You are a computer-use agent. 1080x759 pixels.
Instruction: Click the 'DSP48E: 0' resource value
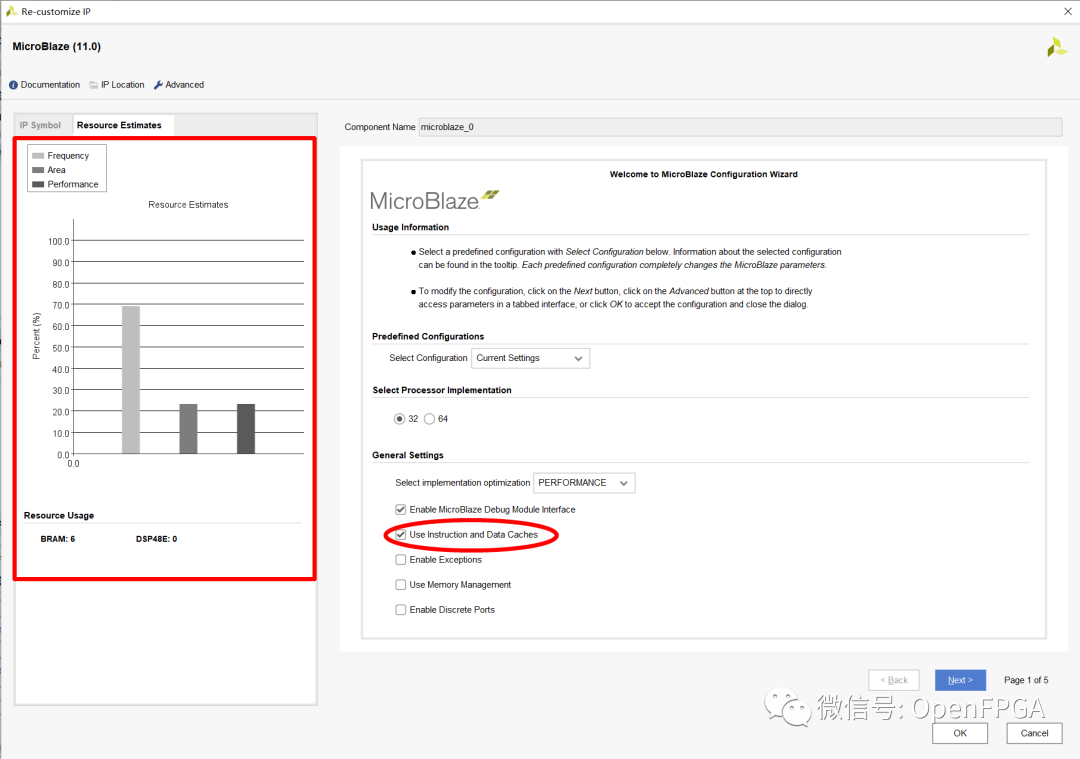pos(156,539)
